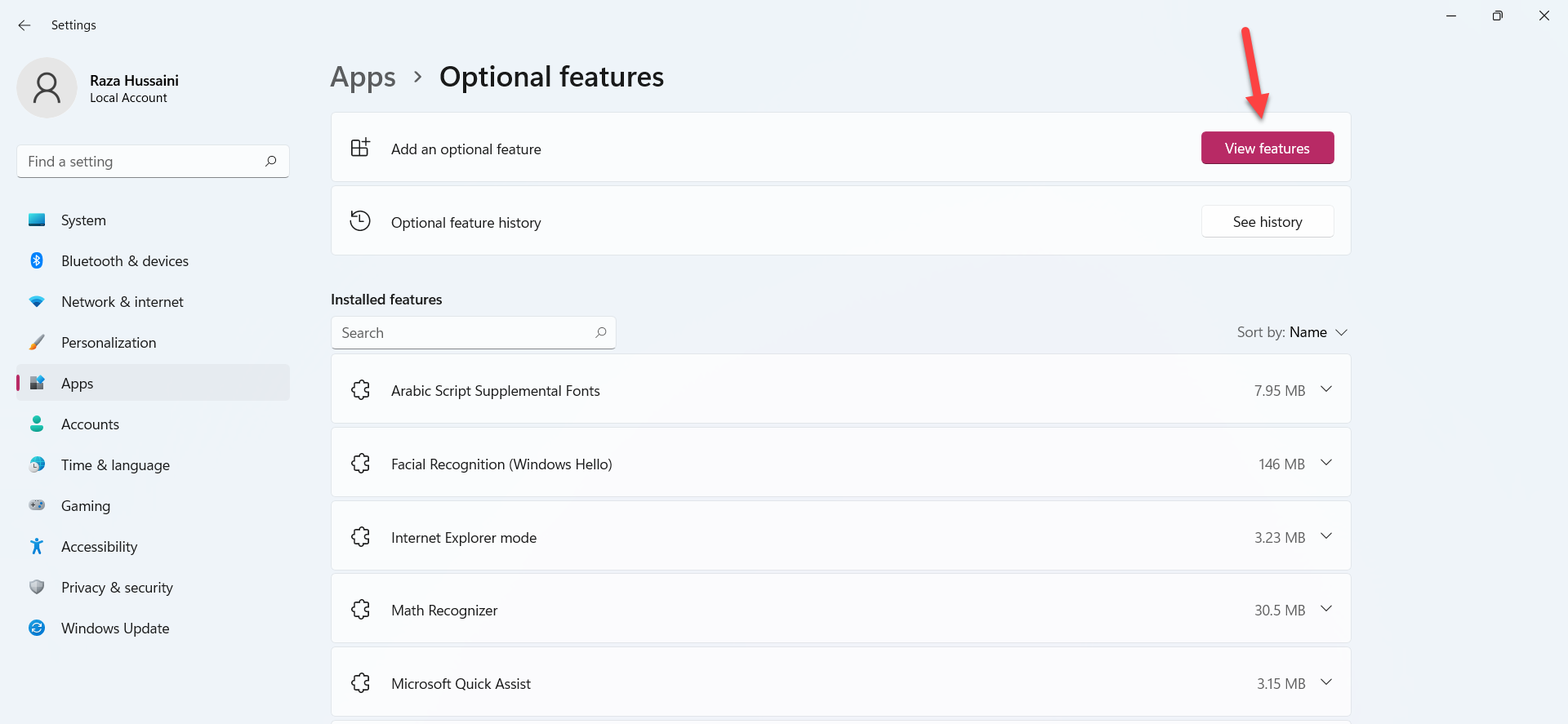Open System settings in sidebar

(83, 220)
